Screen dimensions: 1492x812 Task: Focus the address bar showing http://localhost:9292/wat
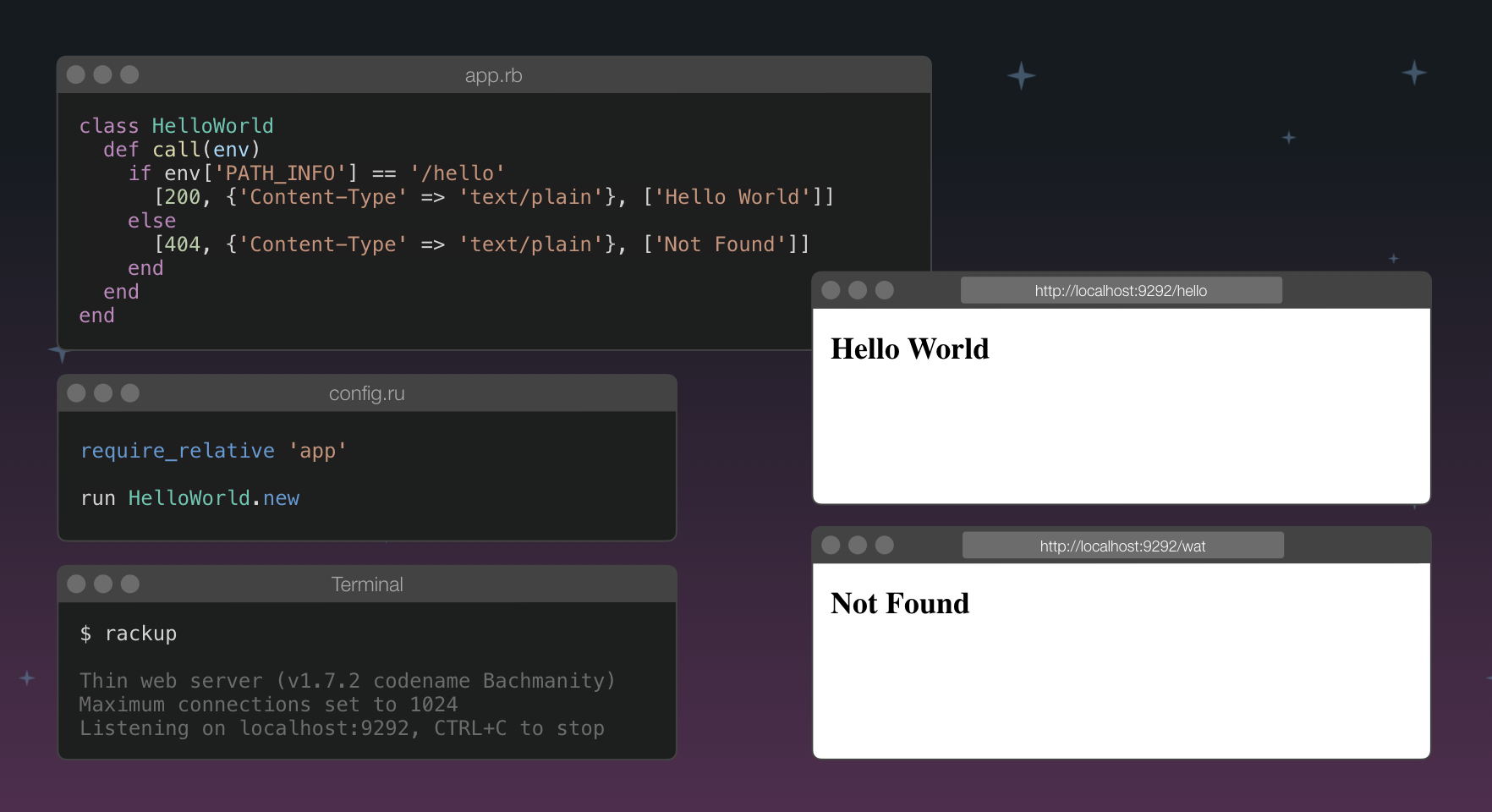[x=1123, y=546]
